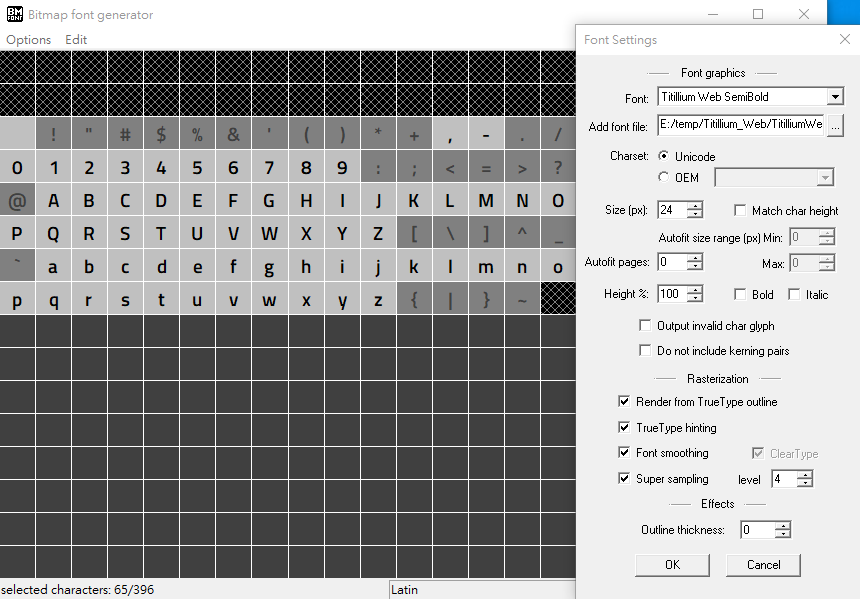Toggle the ampersand & glyph cell
Viewport: 860px width, 599px height.
[233, 134]
